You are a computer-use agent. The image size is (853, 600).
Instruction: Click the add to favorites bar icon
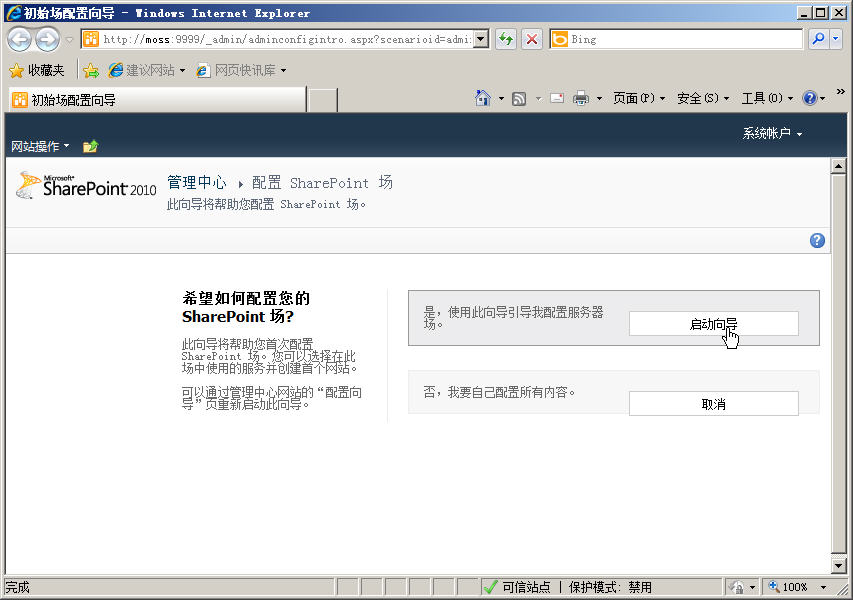[x=91, y=70]
